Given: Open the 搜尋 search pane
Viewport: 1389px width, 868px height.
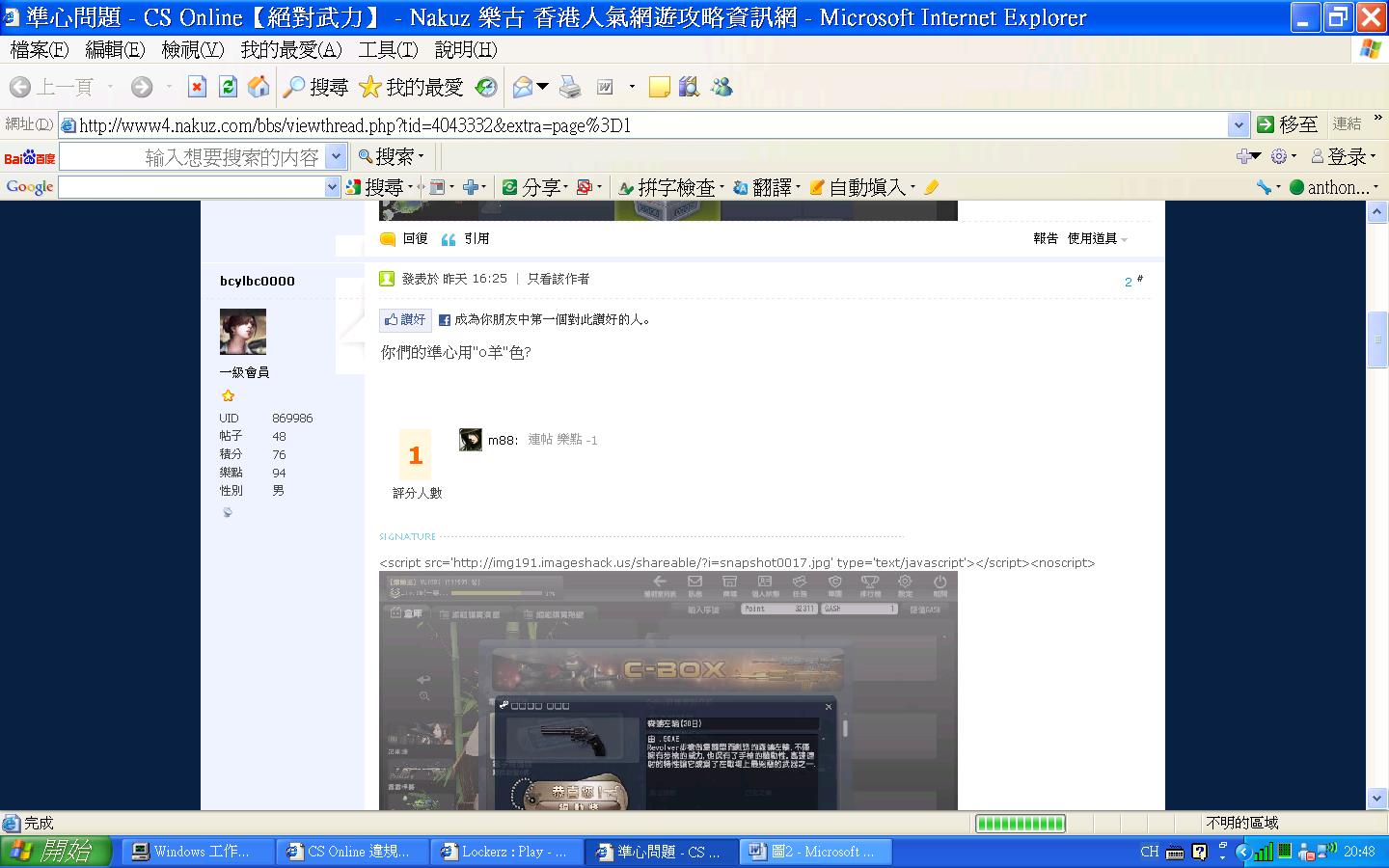Looking at the screenshot, I should tap(315, 88).
